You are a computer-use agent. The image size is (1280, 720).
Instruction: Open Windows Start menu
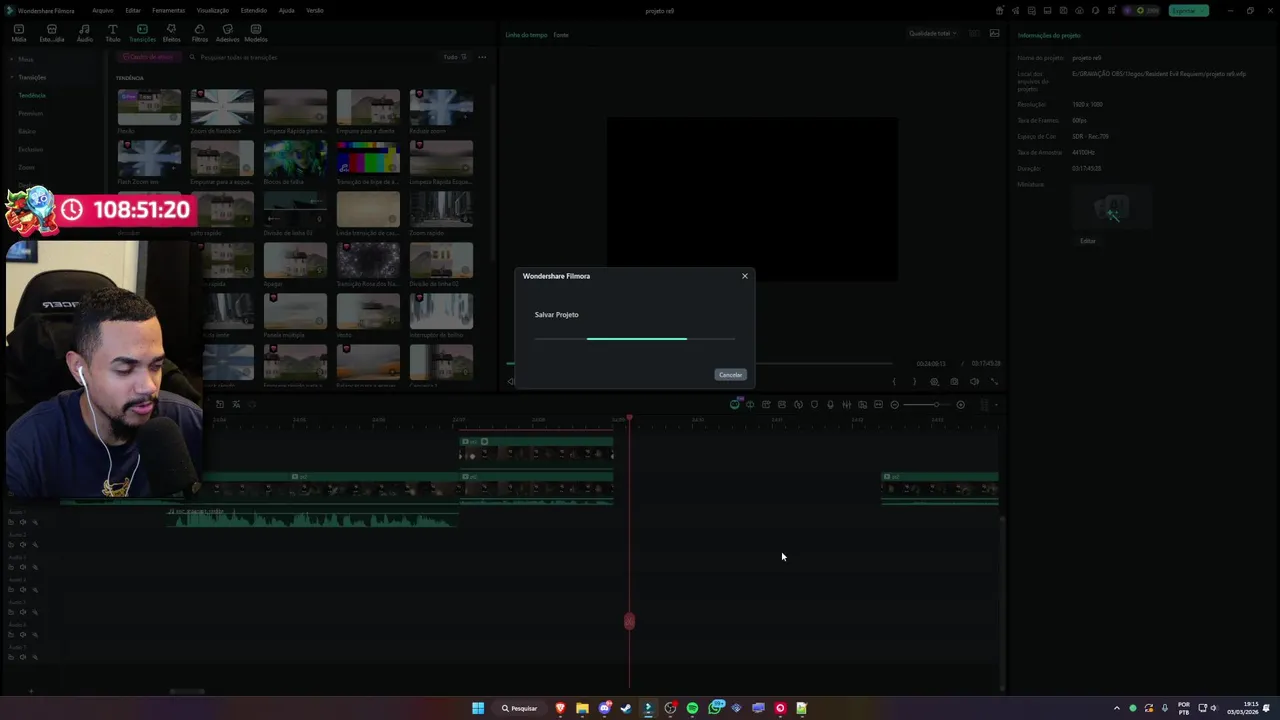(478, 708)
